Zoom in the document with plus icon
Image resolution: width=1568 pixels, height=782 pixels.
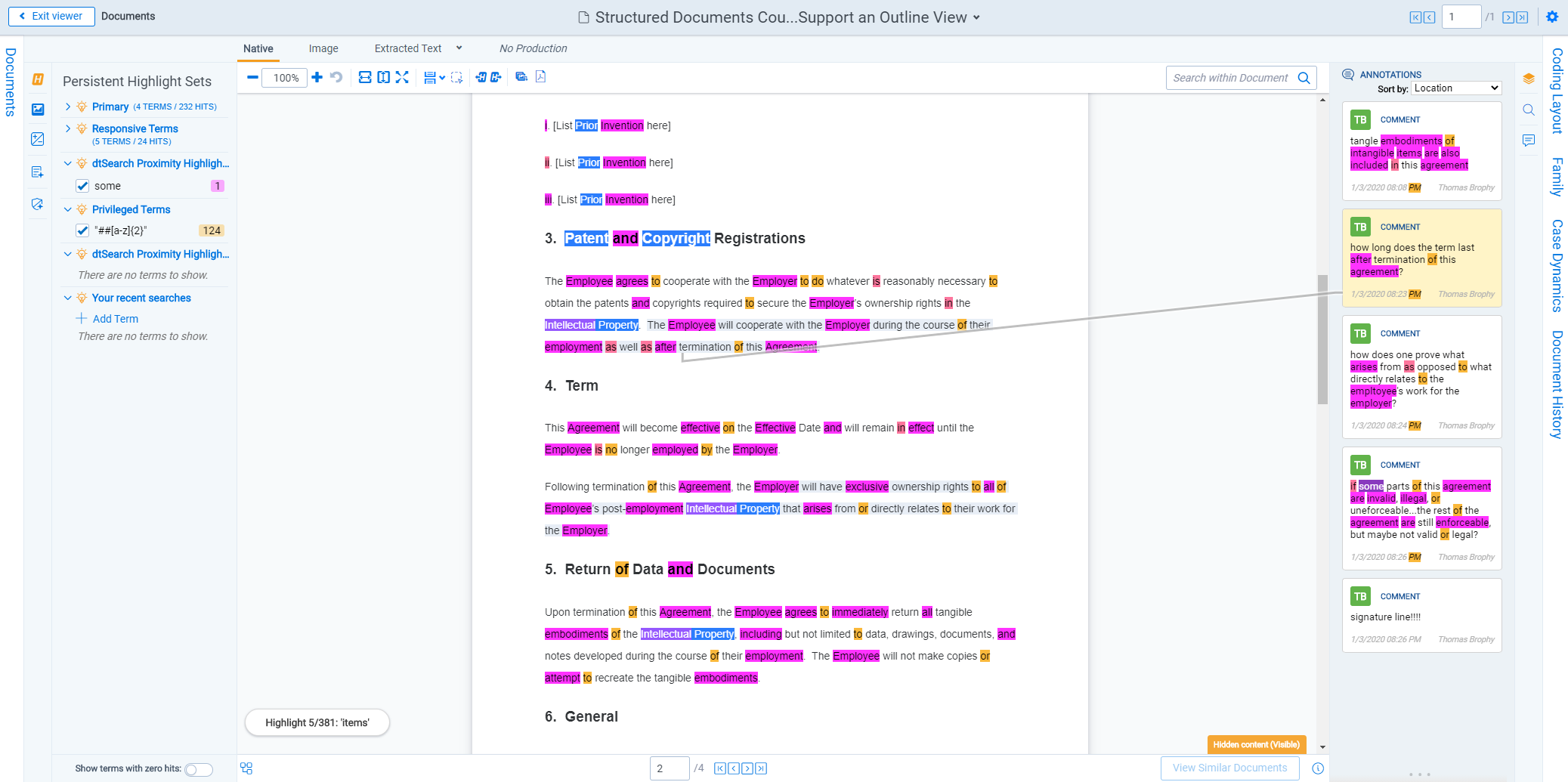[317, 77]
